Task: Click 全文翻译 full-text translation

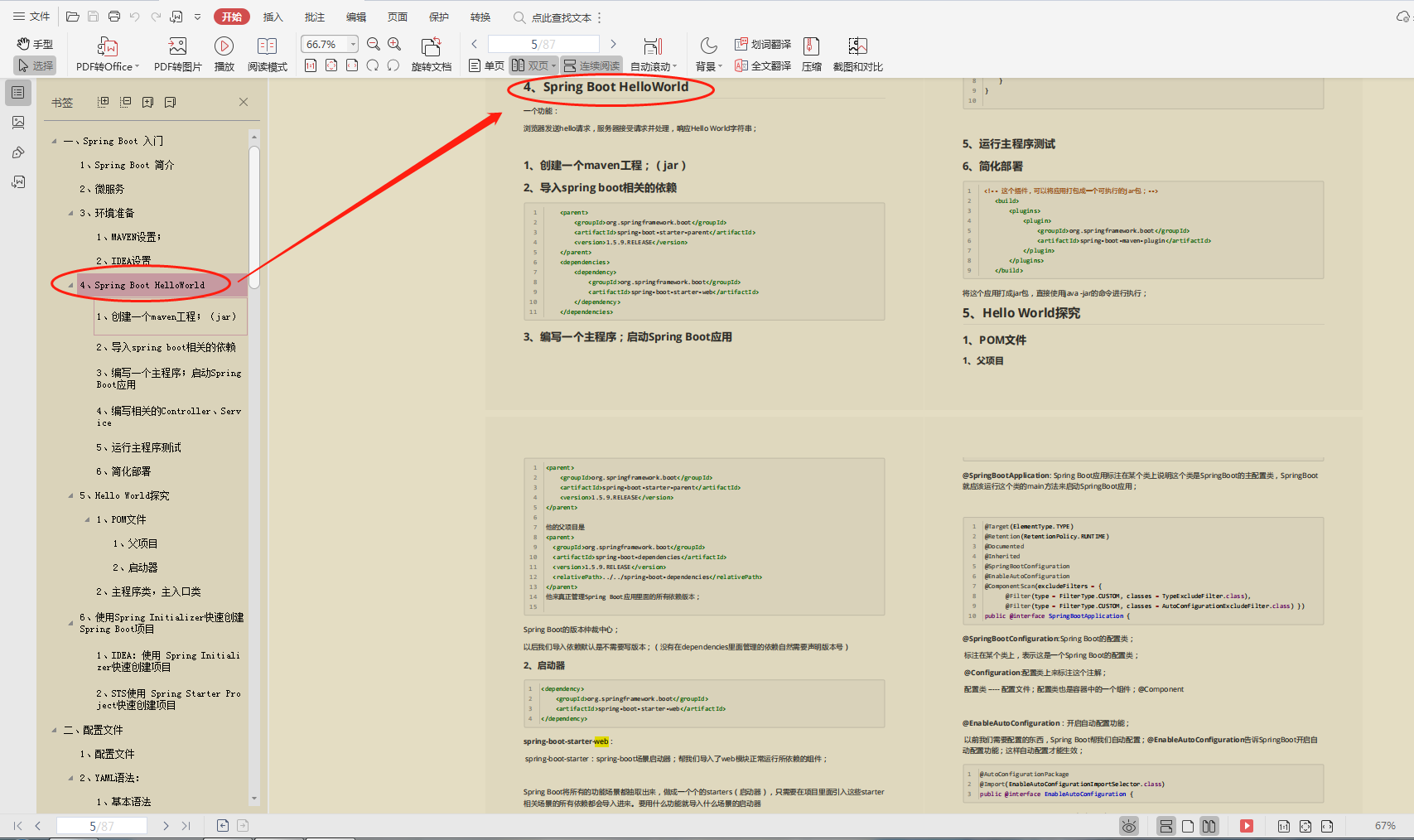Action: (x=763, y=65)
